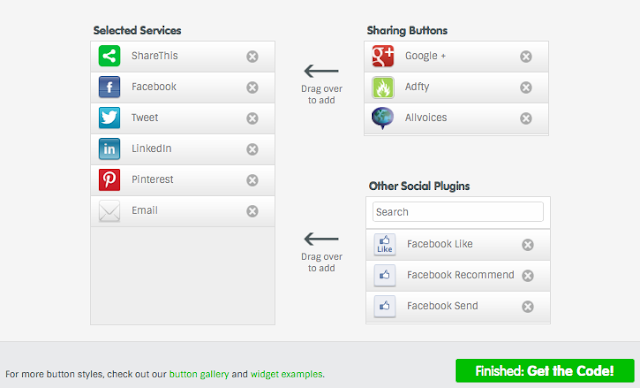
Task: Focus the Other Social Plugins search field
Action: click(x=458, y=212)
